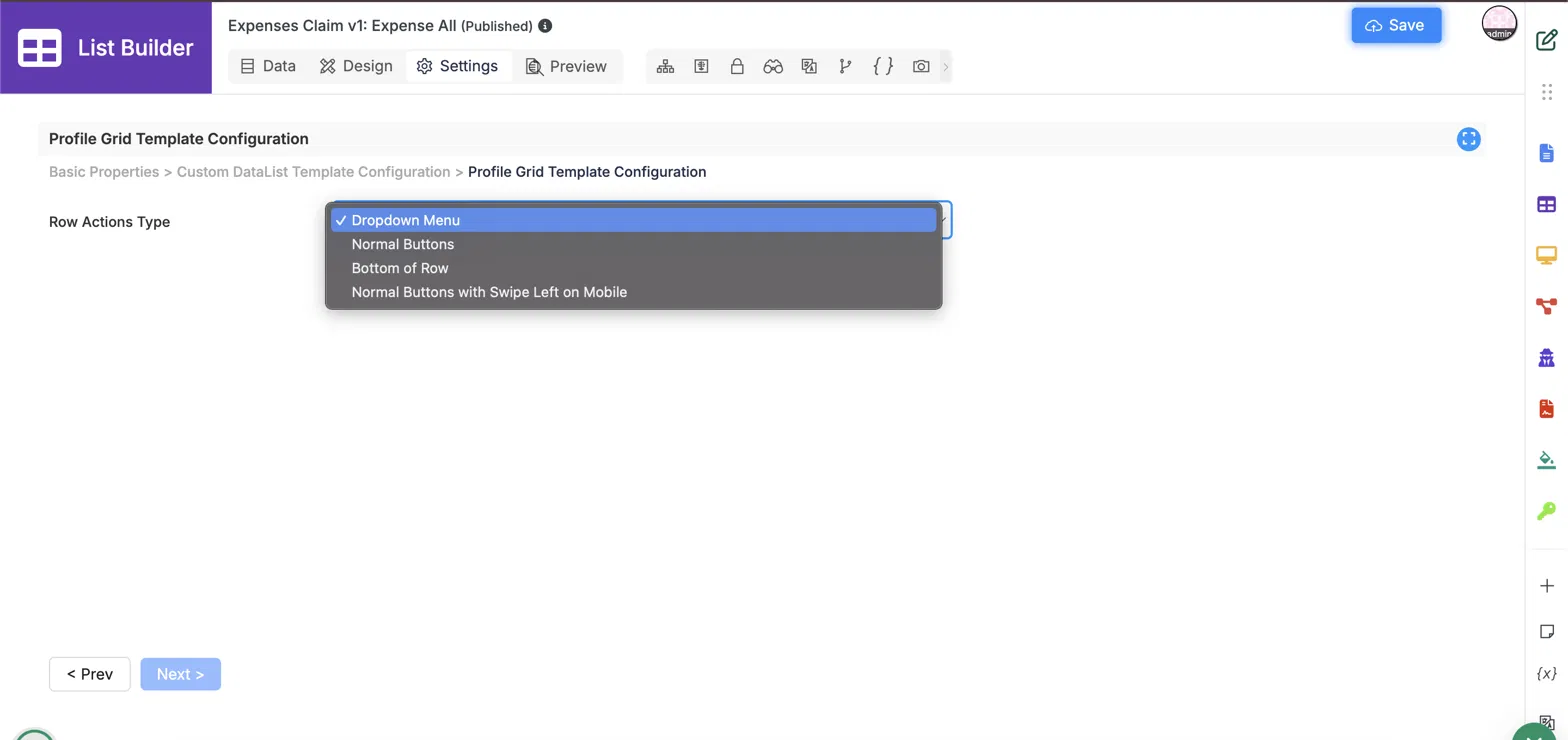This screenshot has height=740, width=1568.
Task: Click the blue Save button
Action: [1396, 26]
